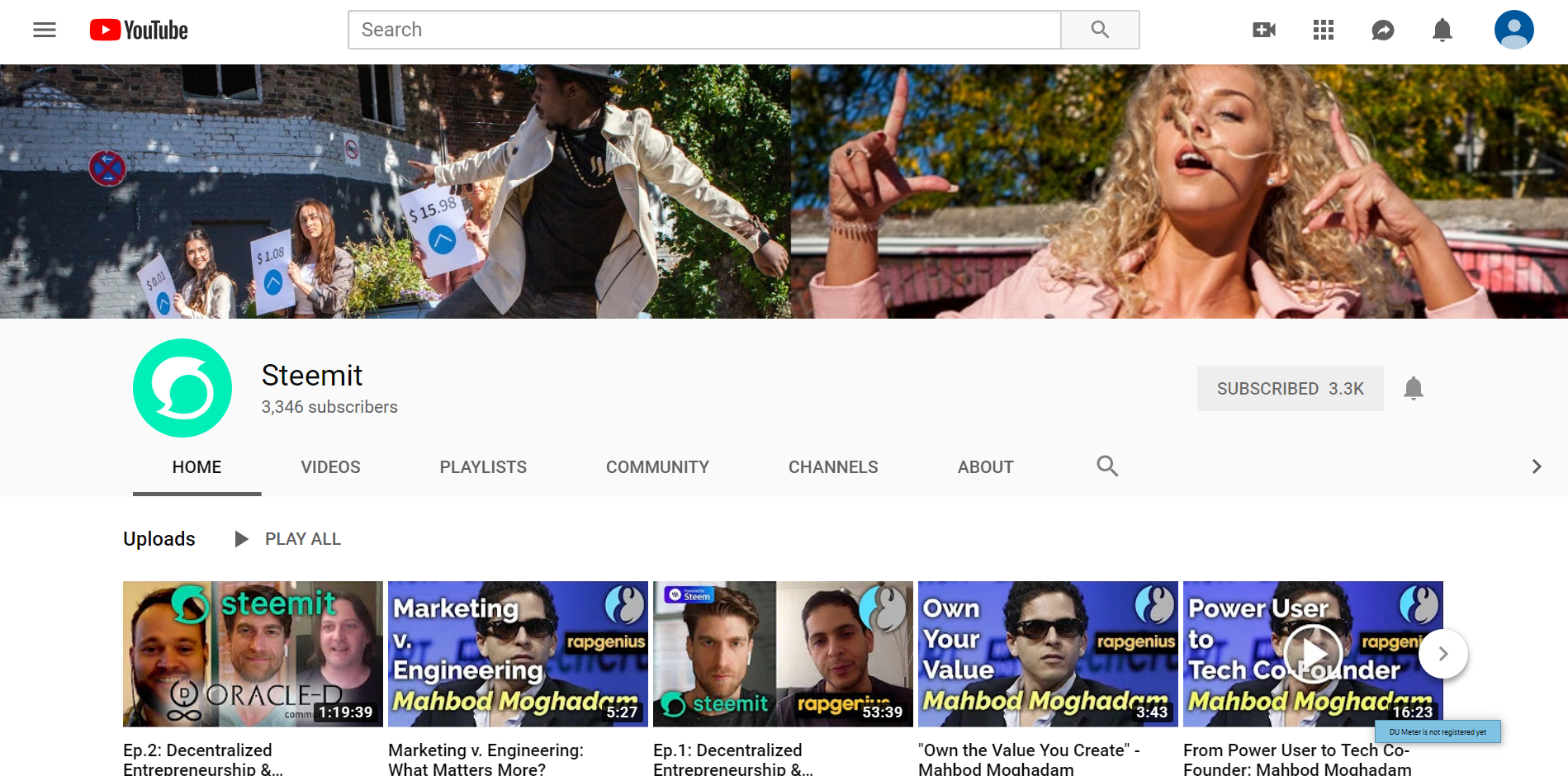The image size is (1568, 776).
Task: Open title 'Ep.1: Decentralized Entrepreneurship'
Action: (733, 759)
